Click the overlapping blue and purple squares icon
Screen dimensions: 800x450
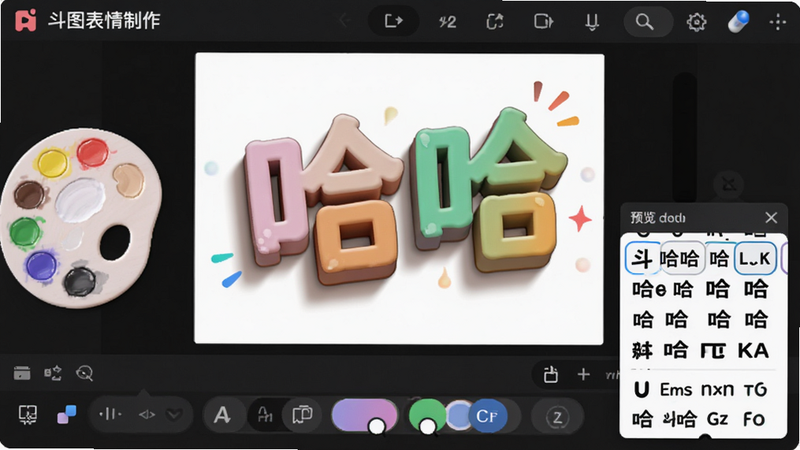(x=67, y=414)
